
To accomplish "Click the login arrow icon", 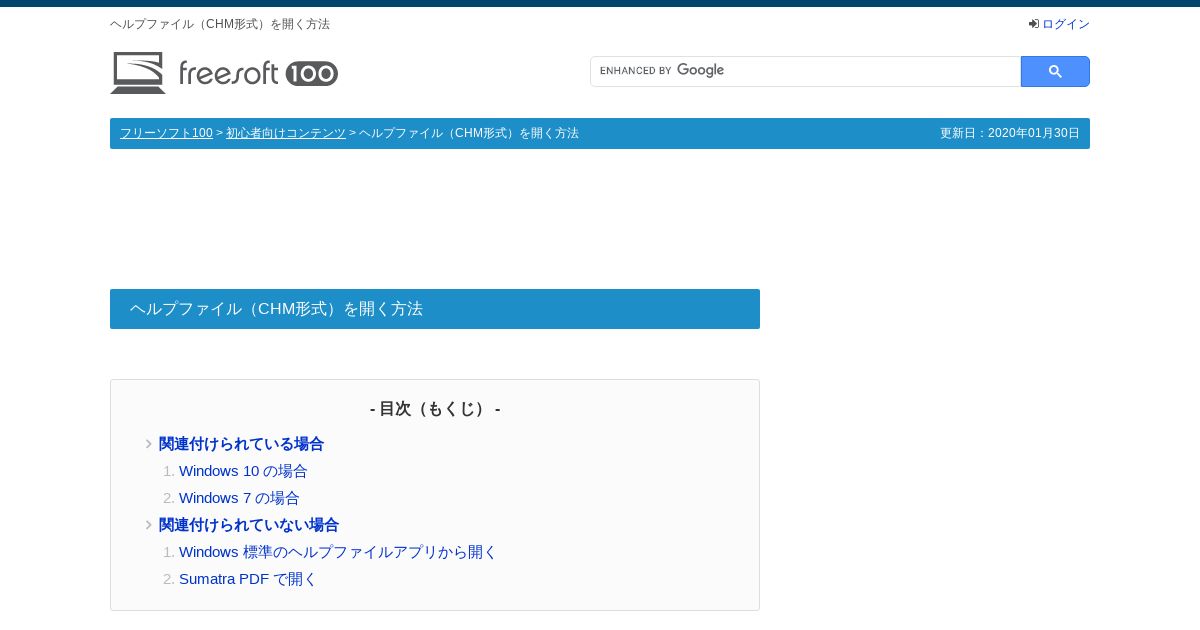I will tap(1034, 24).
